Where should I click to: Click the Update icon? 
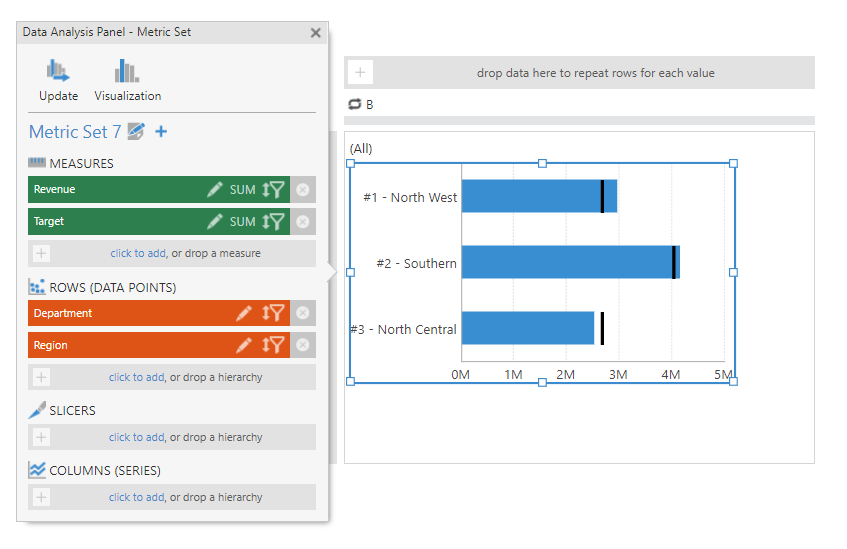(58, 72)
